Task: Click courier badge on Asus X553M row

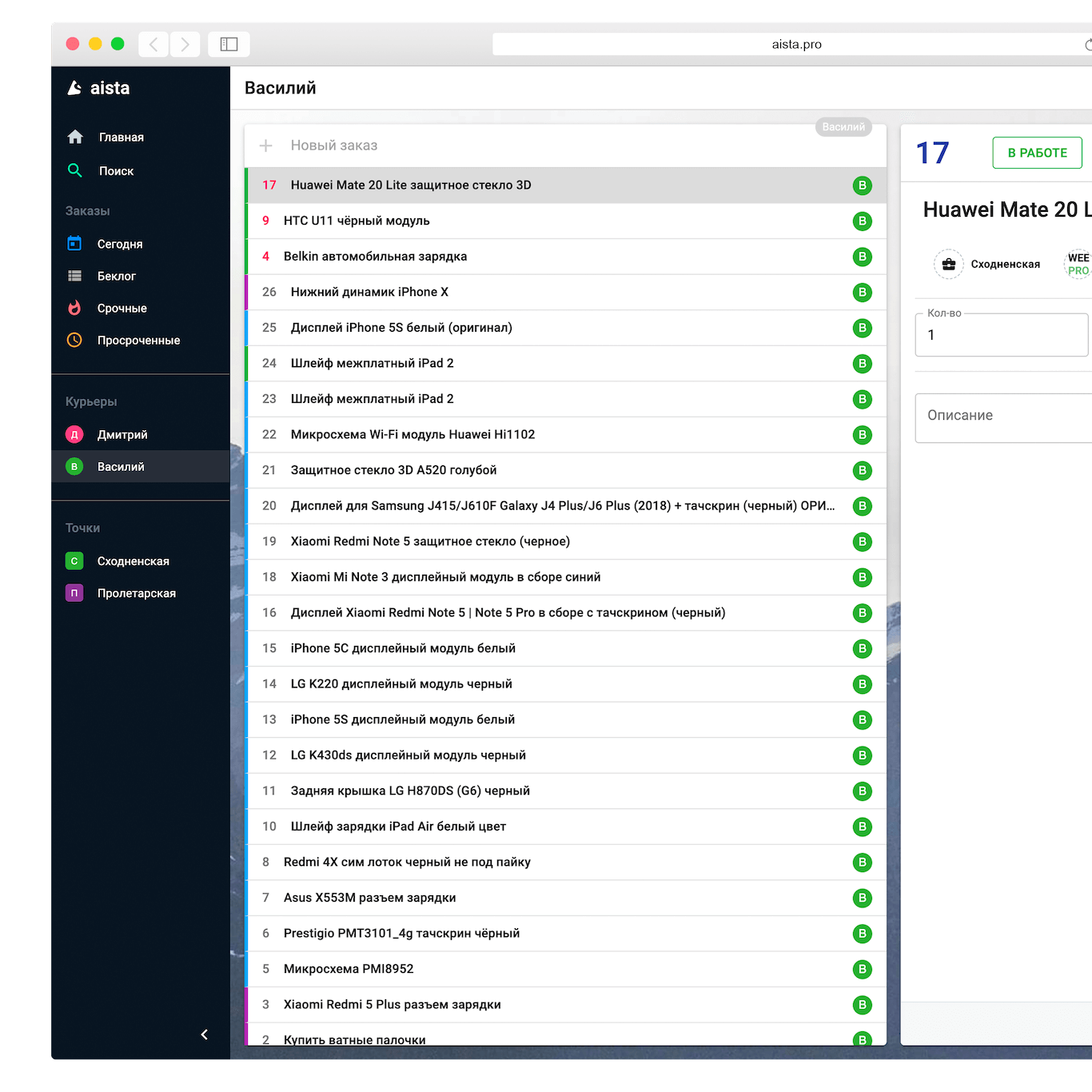Action: (862, 898)
